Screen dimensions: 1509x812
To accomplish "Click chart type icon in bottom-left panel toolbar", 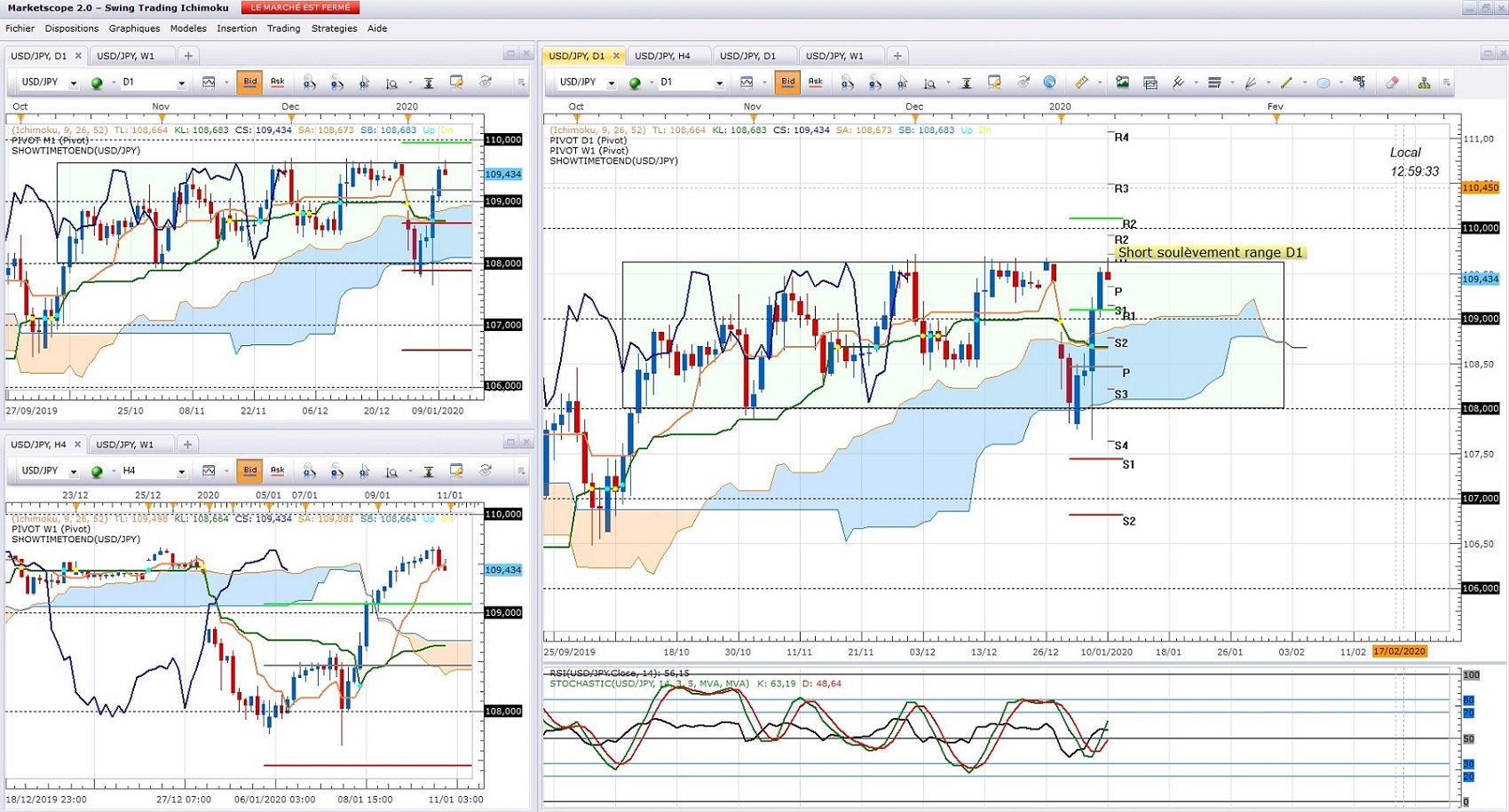I will pos(209,471).
